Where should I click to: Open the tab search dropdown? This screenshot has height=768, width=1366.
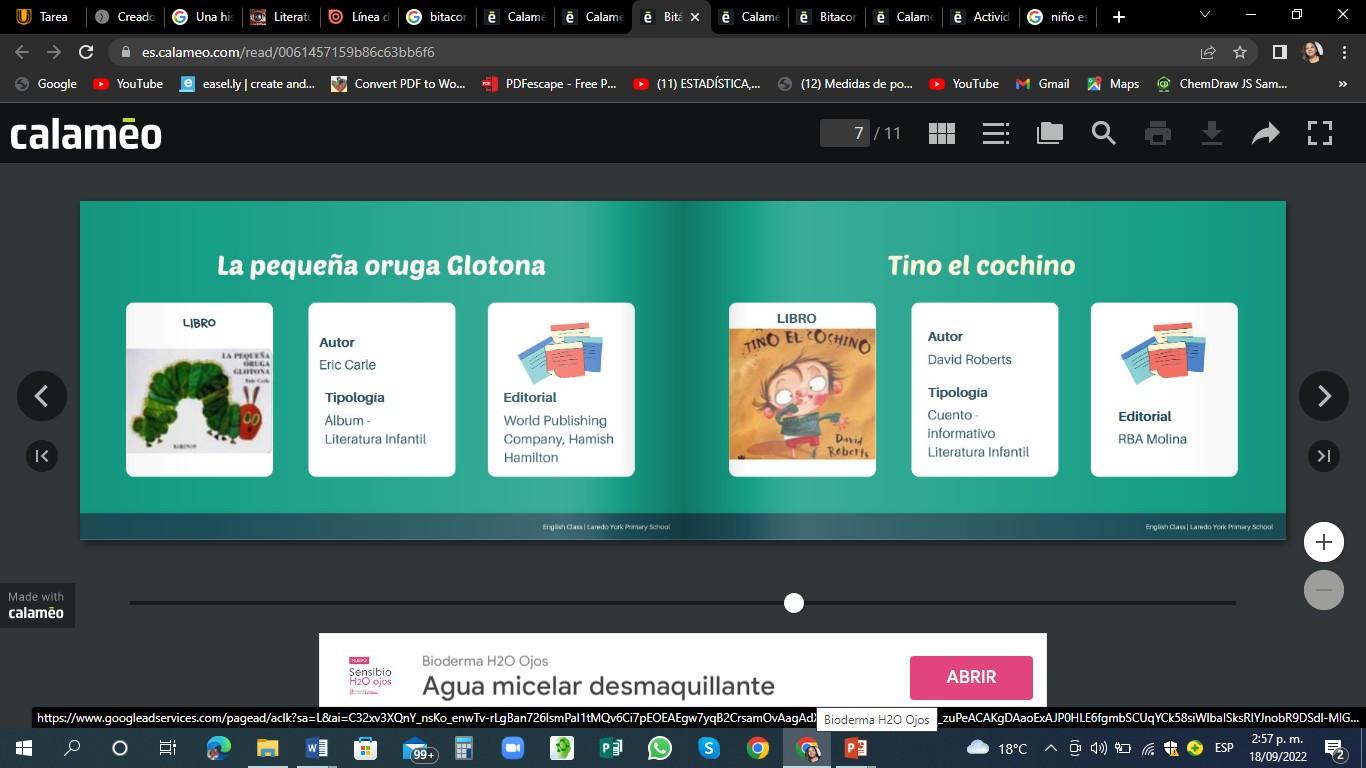tap(1205, 16)
